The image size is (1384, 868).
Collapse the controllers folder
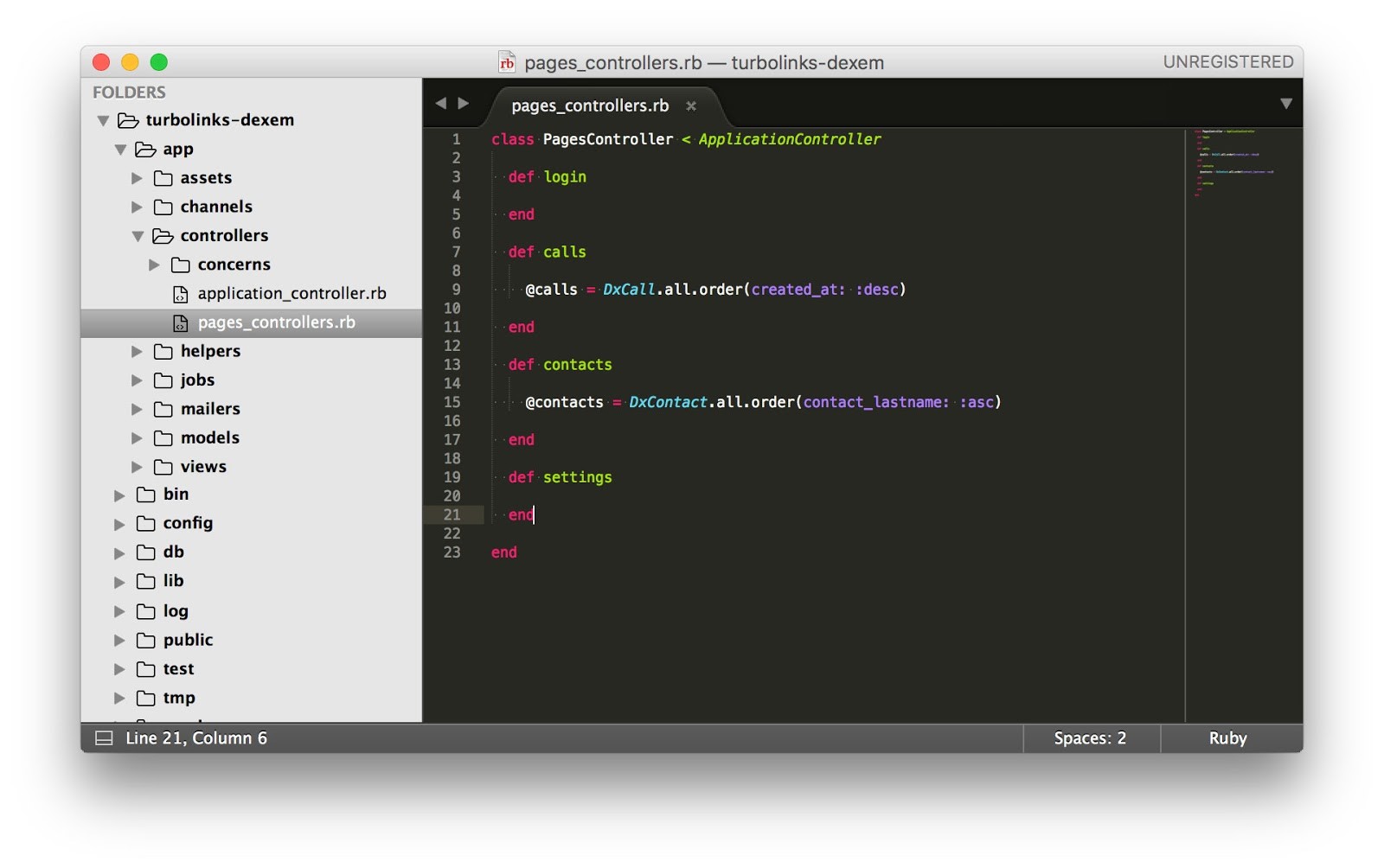pos(138,236)
